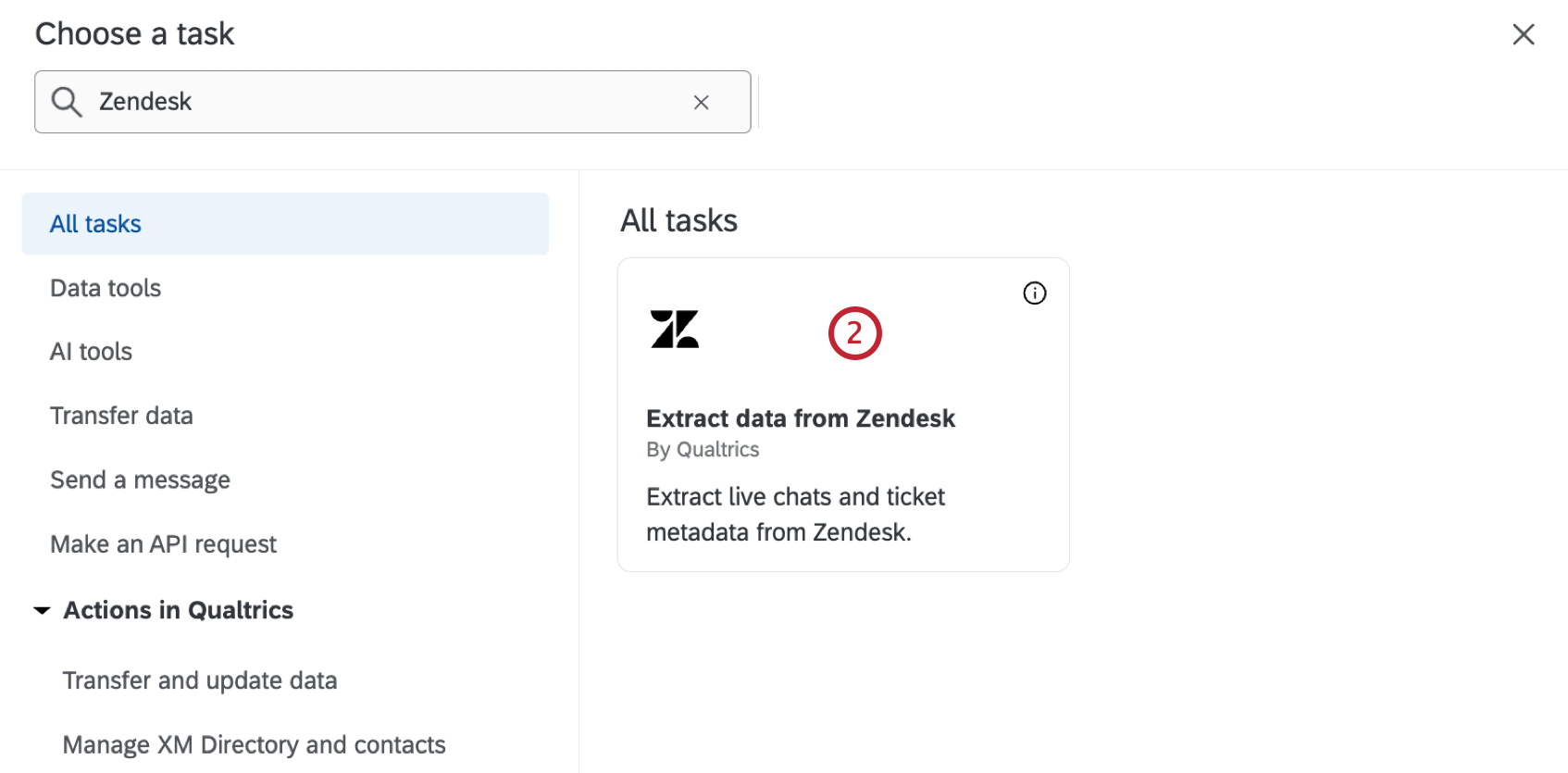Open Manage XM Directory and contacts
Screen dimensions: 1568x773
coord(254,743)
